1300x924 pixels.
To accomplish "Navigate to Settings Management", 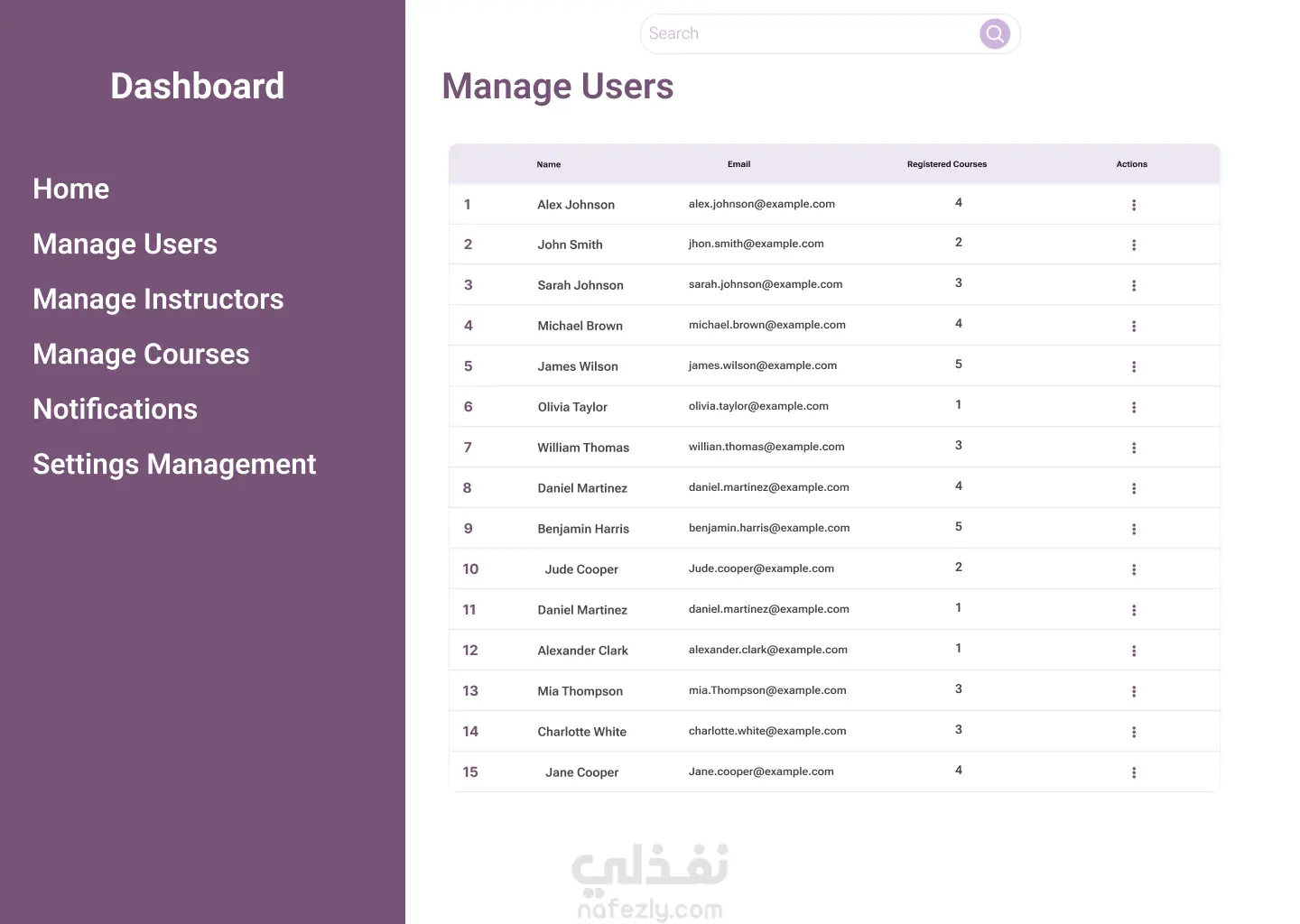I will click(x=174, y=464).
